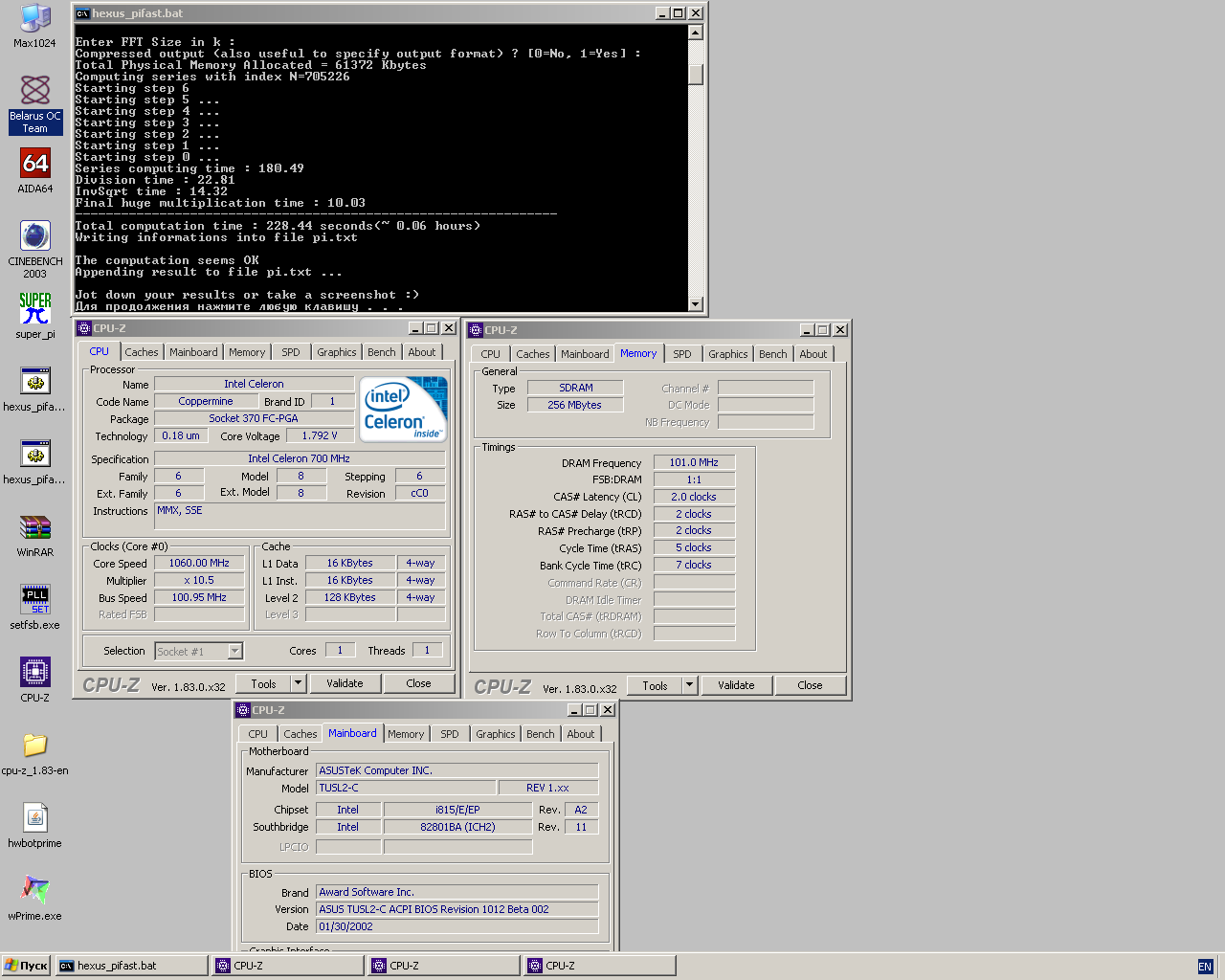Open the CPU-Z desktop shortcut
The width and height of the screenshot is (1225, 980).
35,680
